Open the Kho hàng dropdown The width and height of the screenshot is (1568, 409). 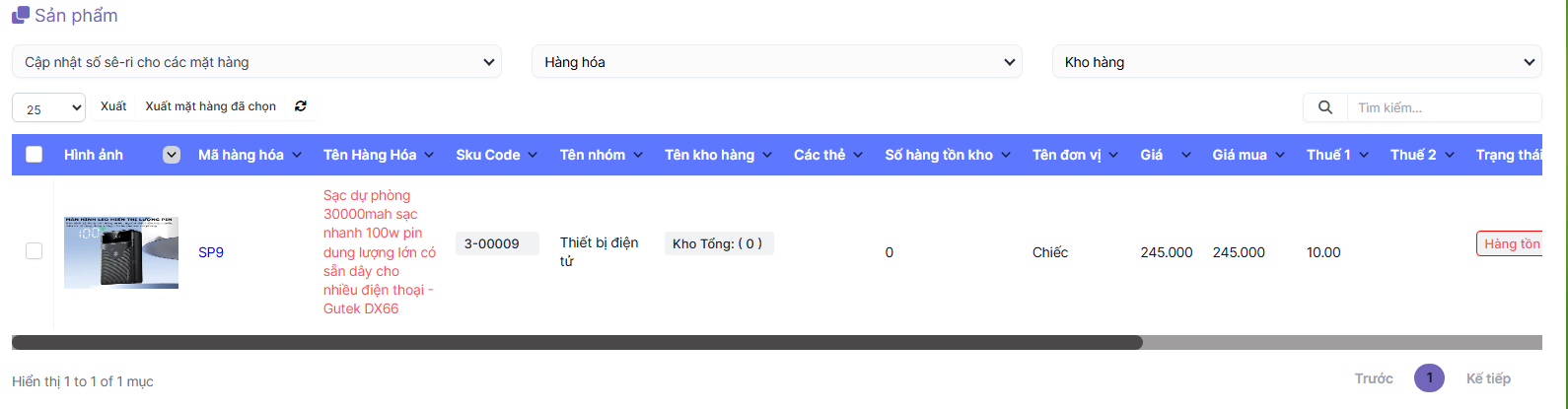click(1296, 62)
